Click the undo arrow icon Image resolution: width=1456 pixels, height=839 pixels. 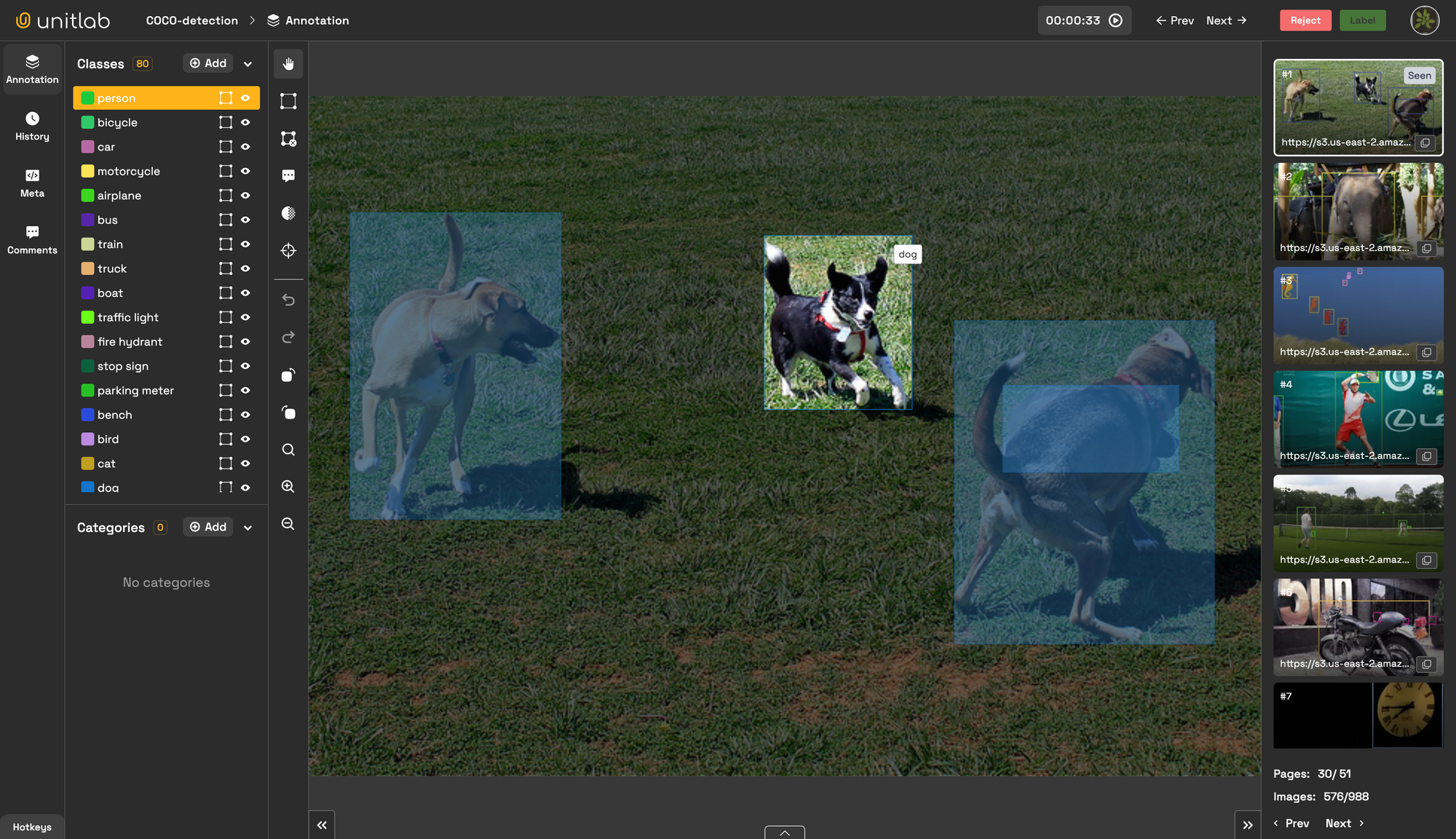(288, 300)
